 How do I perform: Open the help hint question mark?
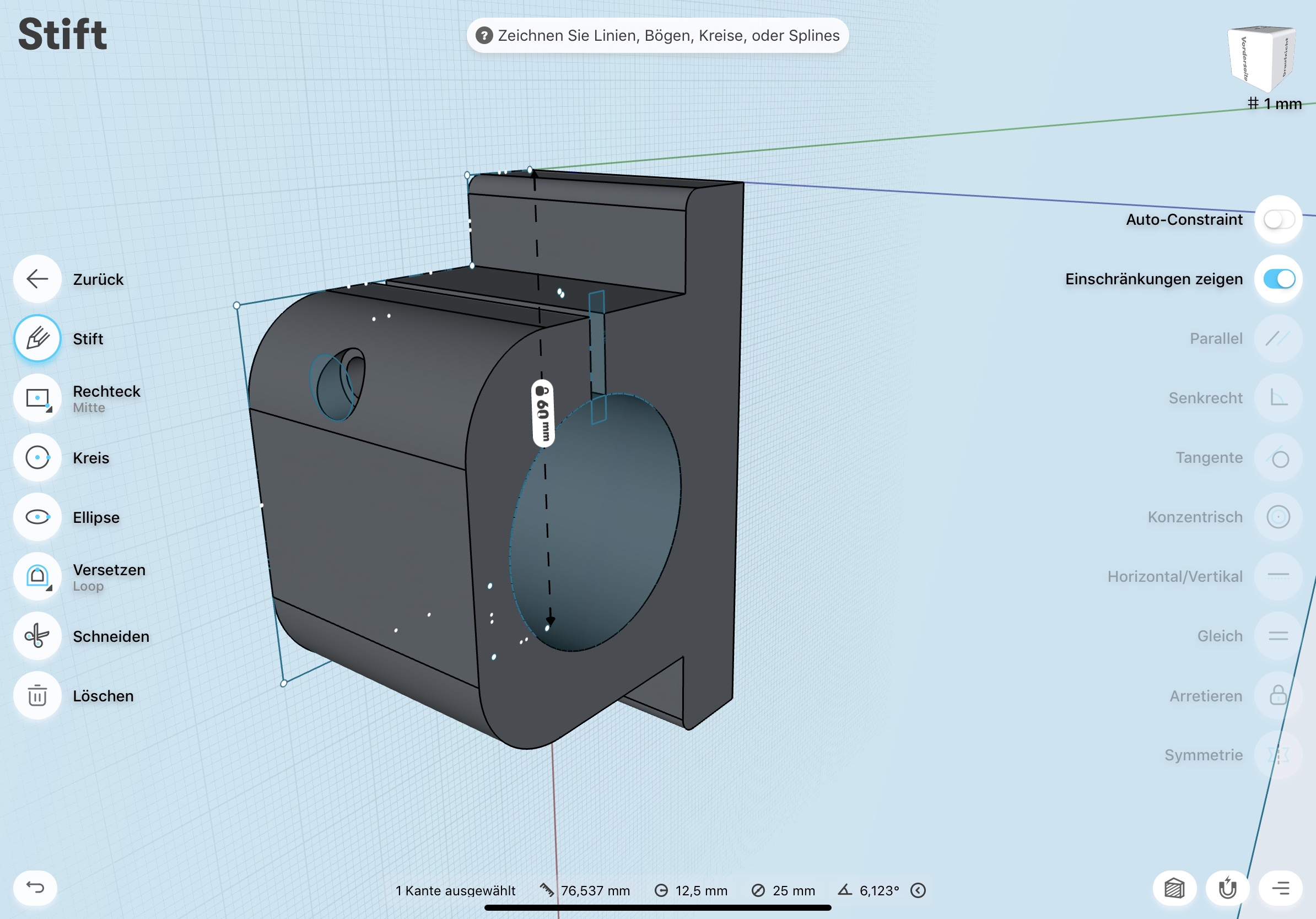(x=484, y=35)
